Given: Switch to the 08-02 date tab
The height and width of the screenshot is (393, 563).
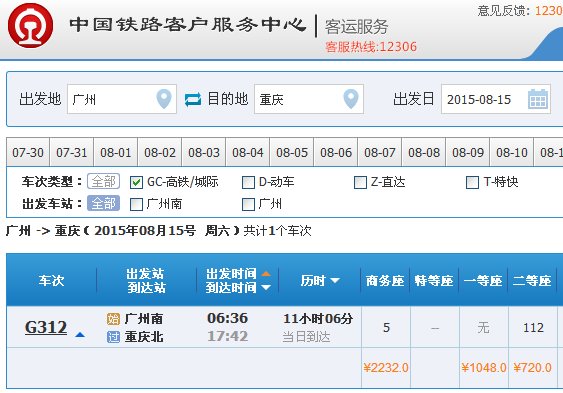Looking at the screenshot, I should (160, 152).
